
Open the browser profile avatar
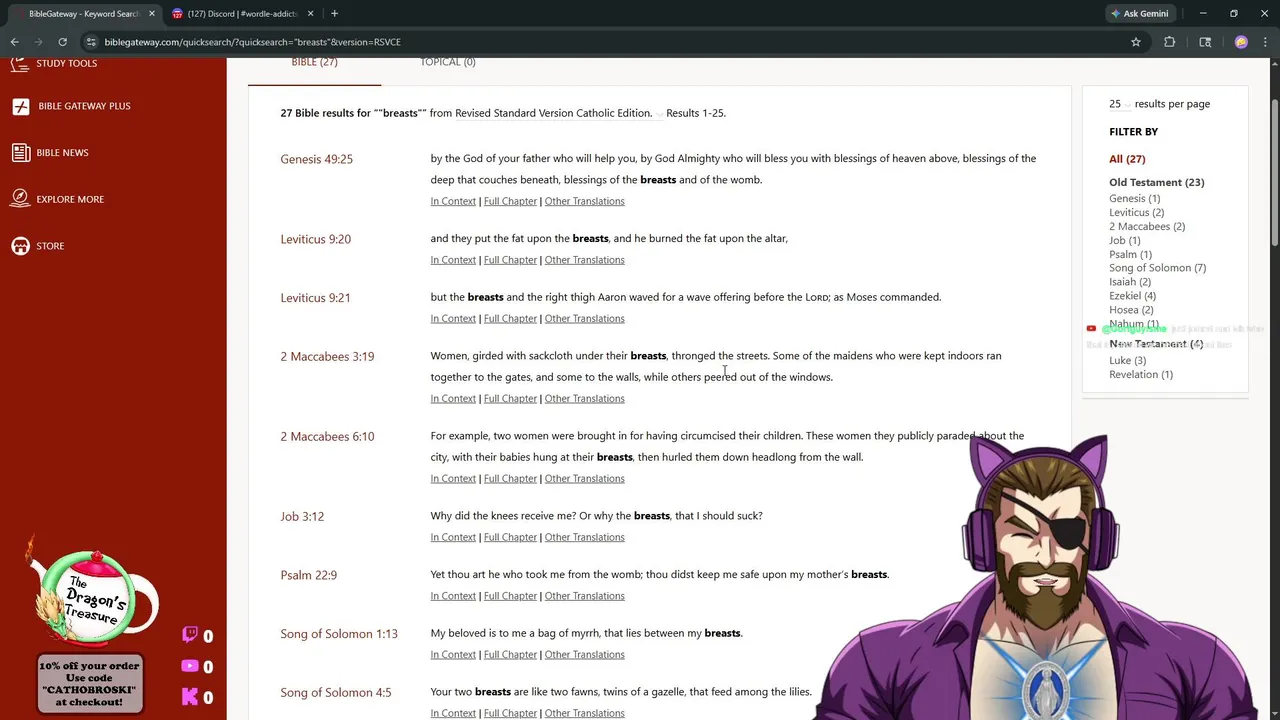1241,42
